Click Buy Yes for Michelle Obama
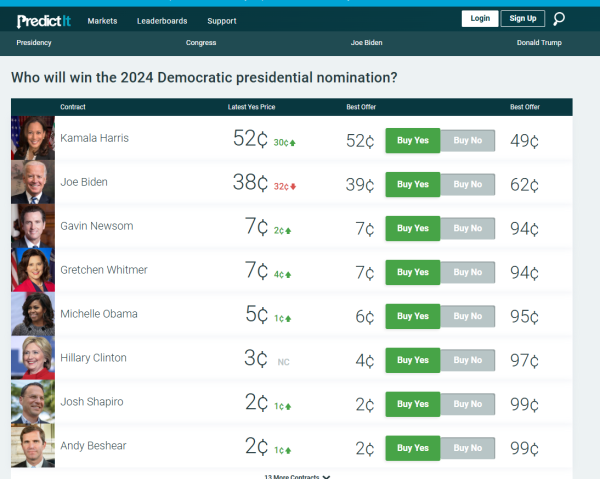Screen dimensions: 600x479 point(412,316)
